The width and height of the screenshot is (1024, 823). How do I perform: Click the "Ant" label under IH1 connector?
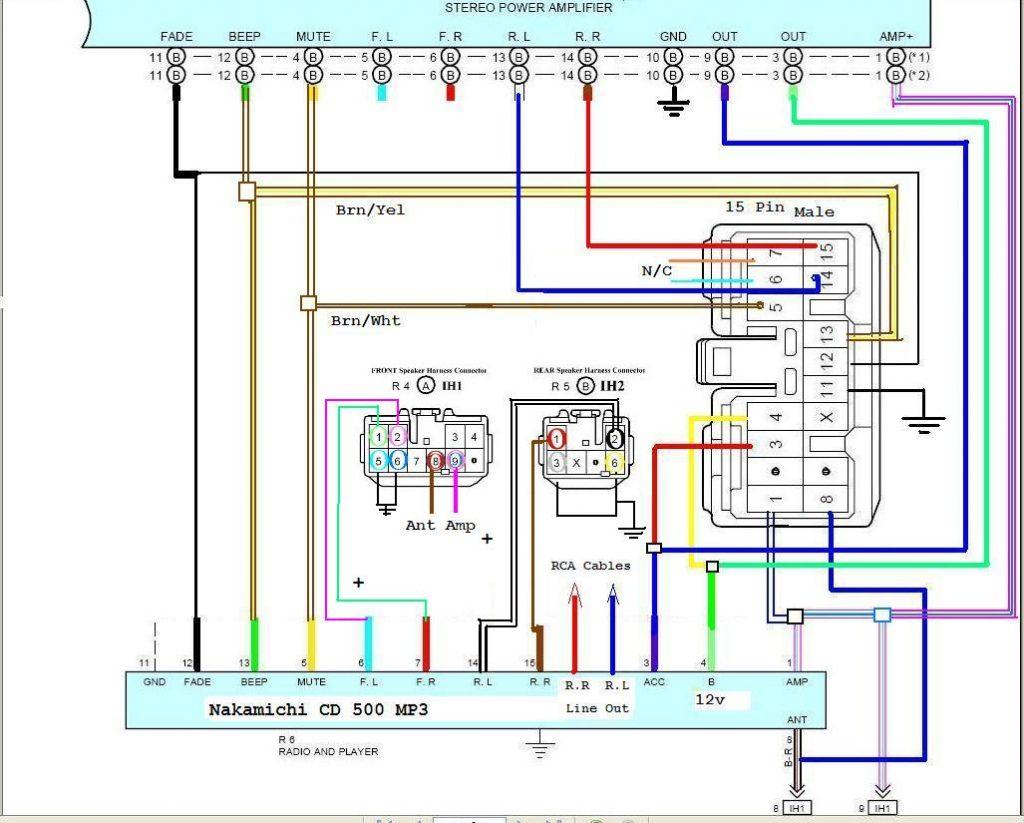420,525
